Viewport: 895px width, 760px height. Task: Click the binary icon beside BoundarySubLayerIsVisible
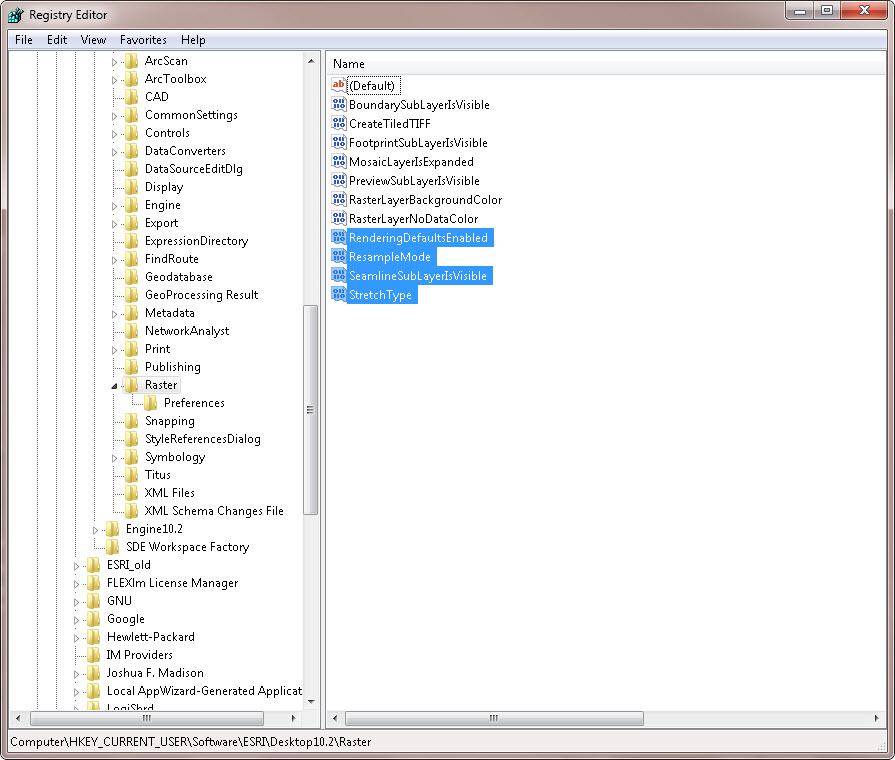point(338,104)
